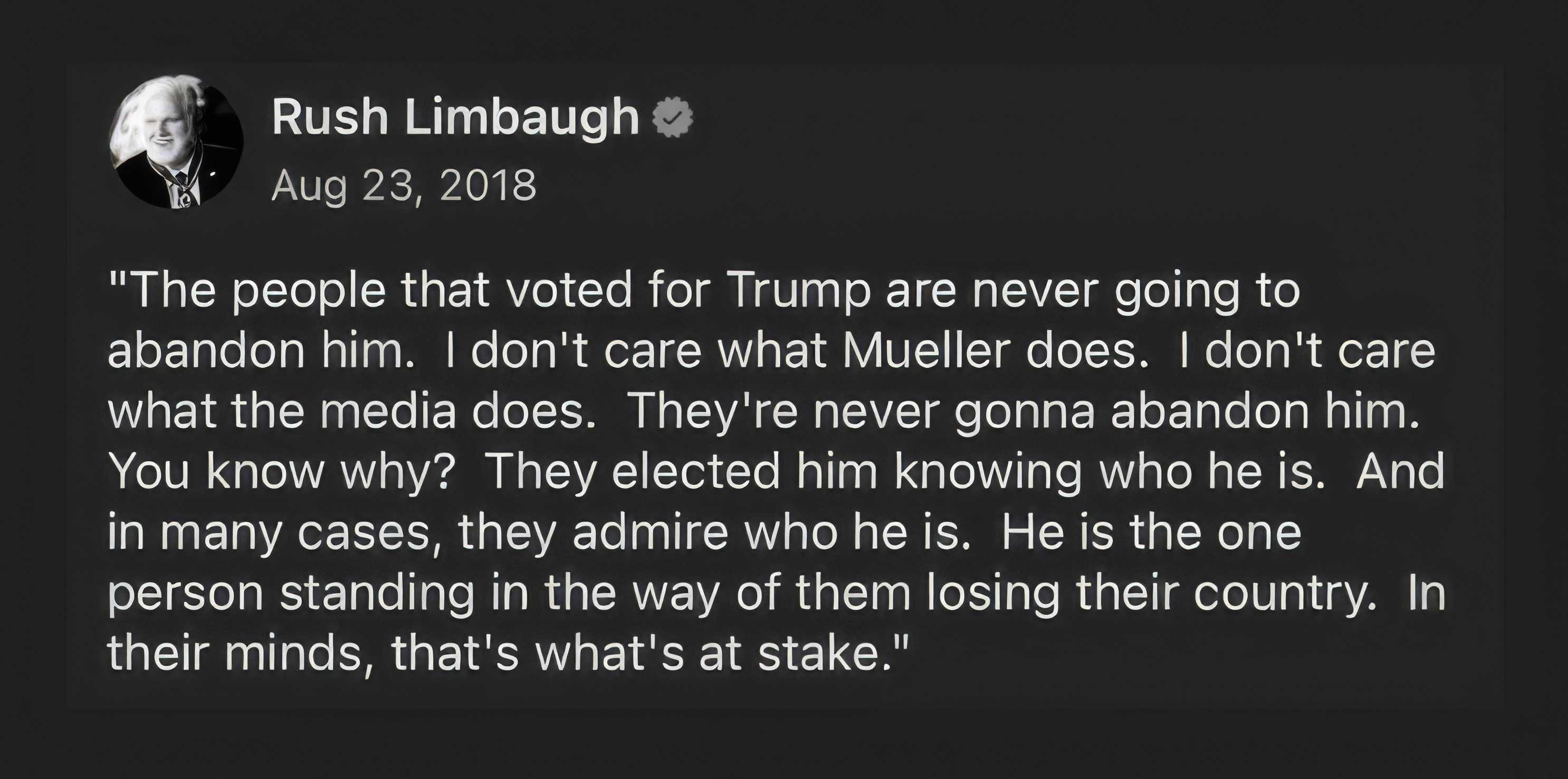Click the word "knowing" in the post
The width and height of the screenshot is (1568, 779).
coord(987,472)
